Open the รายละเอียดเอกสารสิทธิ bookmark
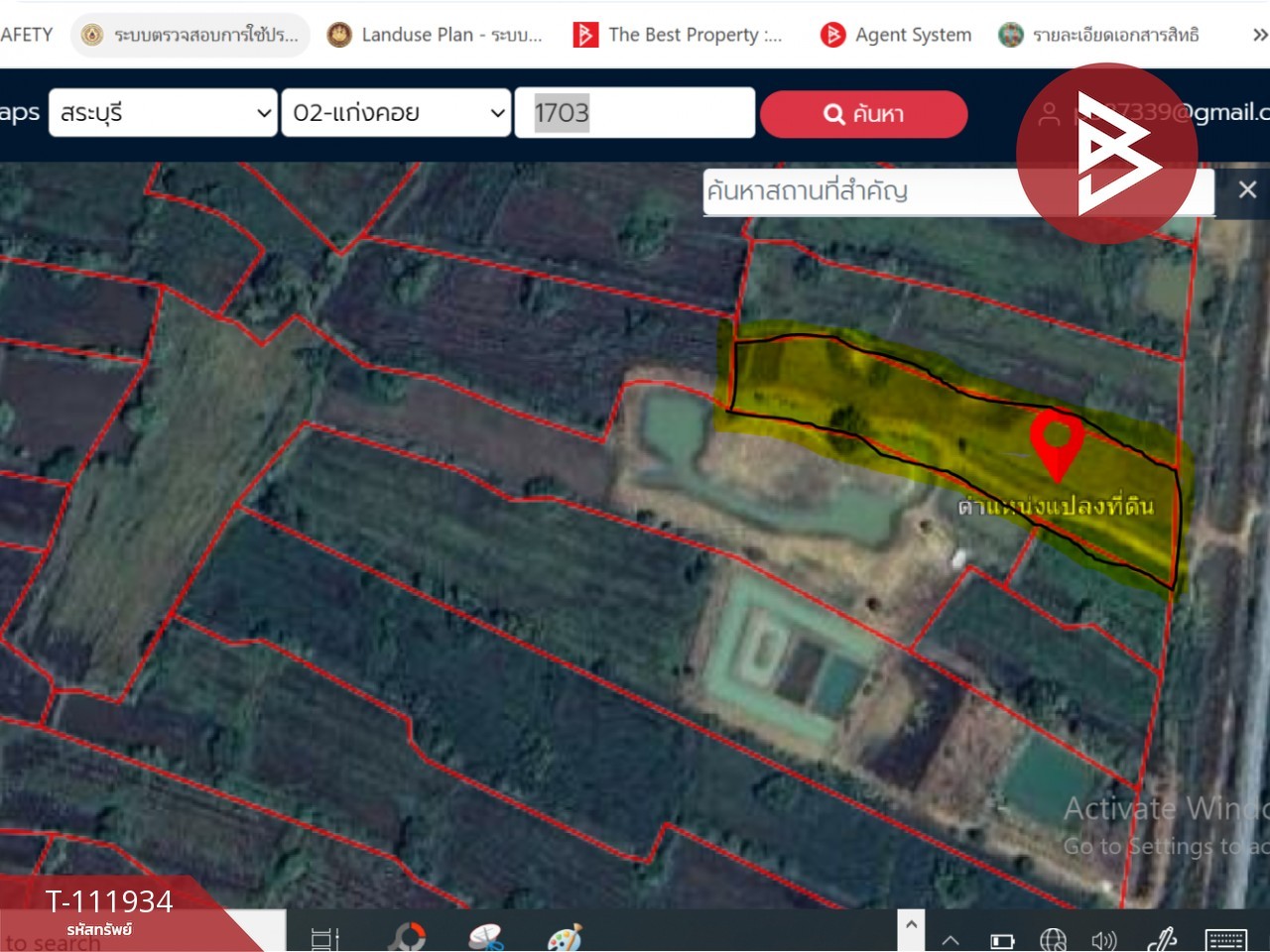Screen dimensions: 1270x952 coord(1099,35)
